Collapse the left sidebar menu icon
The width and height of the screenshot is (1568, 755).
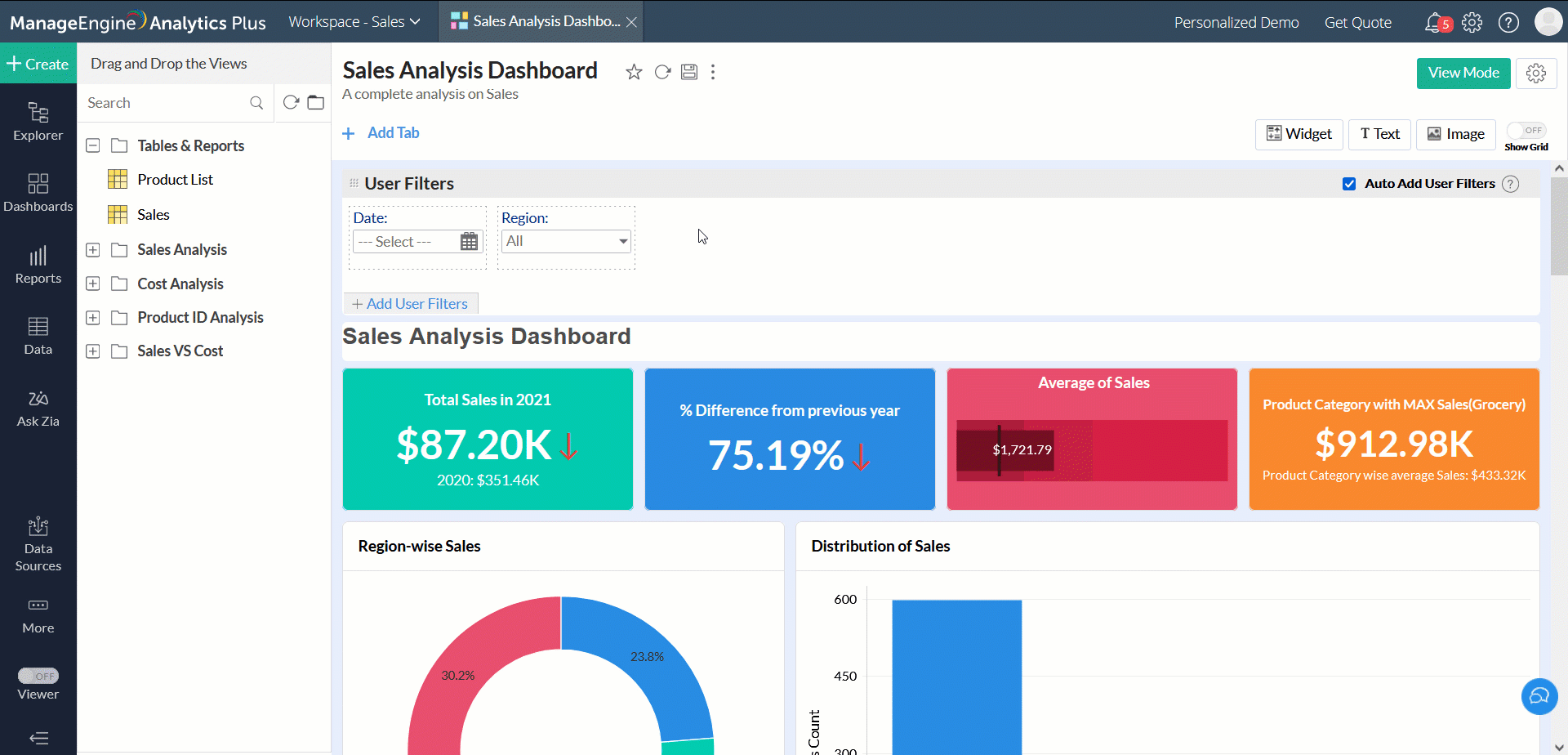[38, 738]
